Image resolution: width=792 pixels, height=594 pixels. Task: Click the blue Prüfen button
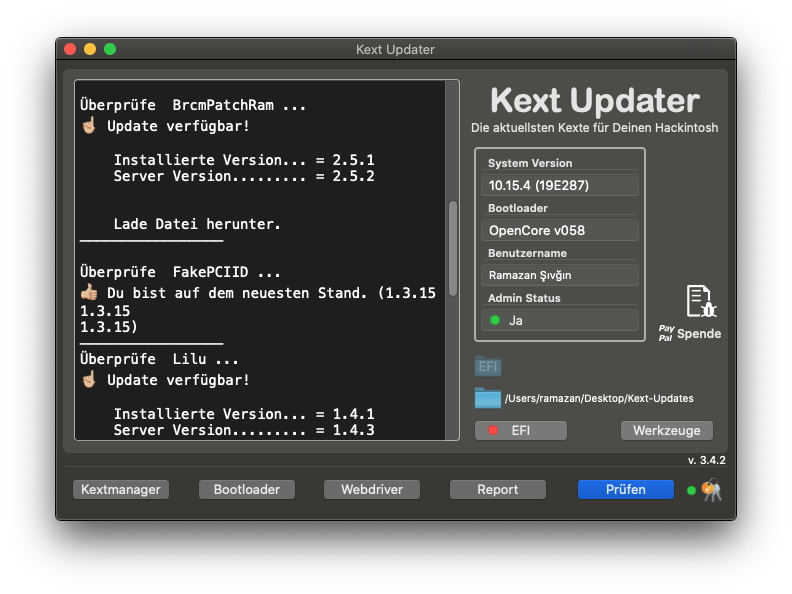[625, 489]
